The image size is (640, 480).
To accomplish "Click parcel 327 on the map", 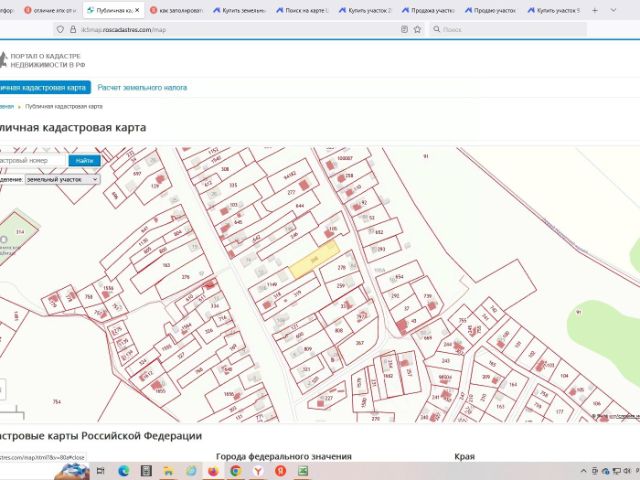I will click(181, 356).
